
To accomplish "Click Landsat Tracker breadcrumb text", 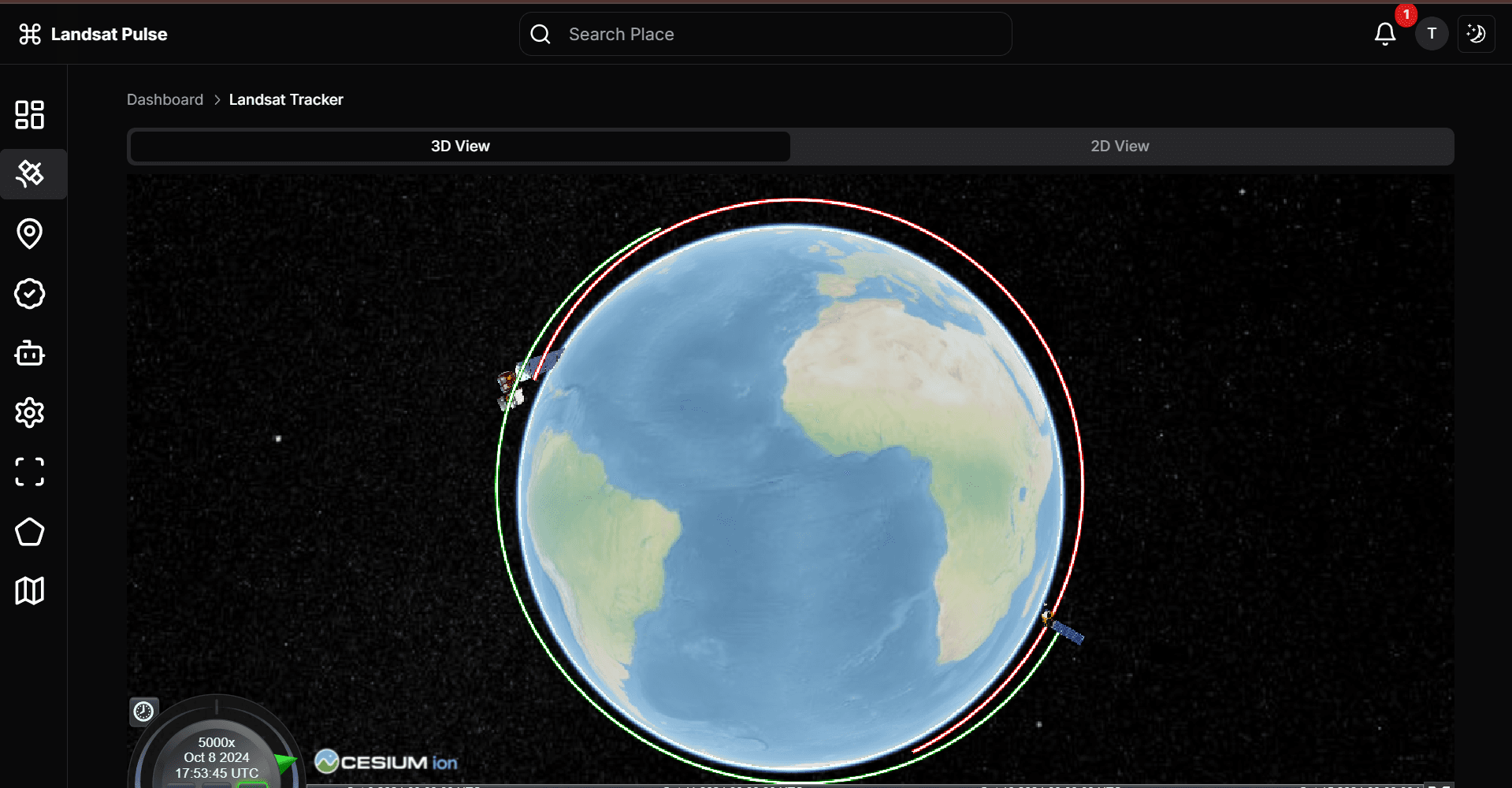I will [x=286, y=100].
